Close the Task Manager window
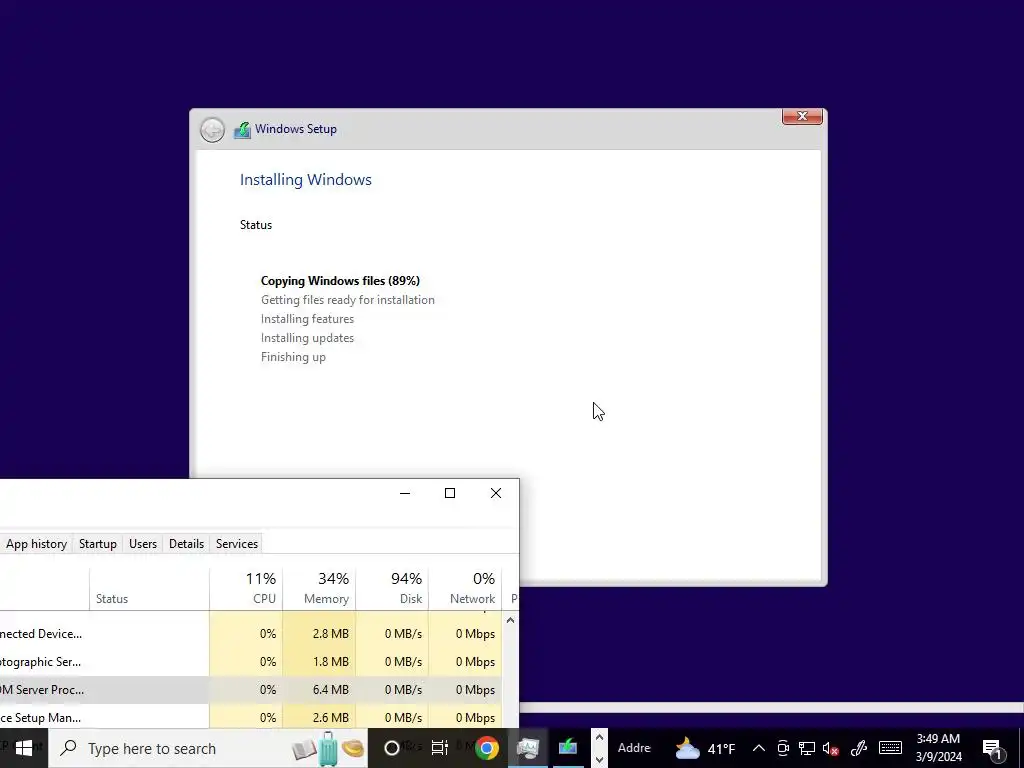The height and width of the screenshot is (768, 1024). (x=496, y=493)
